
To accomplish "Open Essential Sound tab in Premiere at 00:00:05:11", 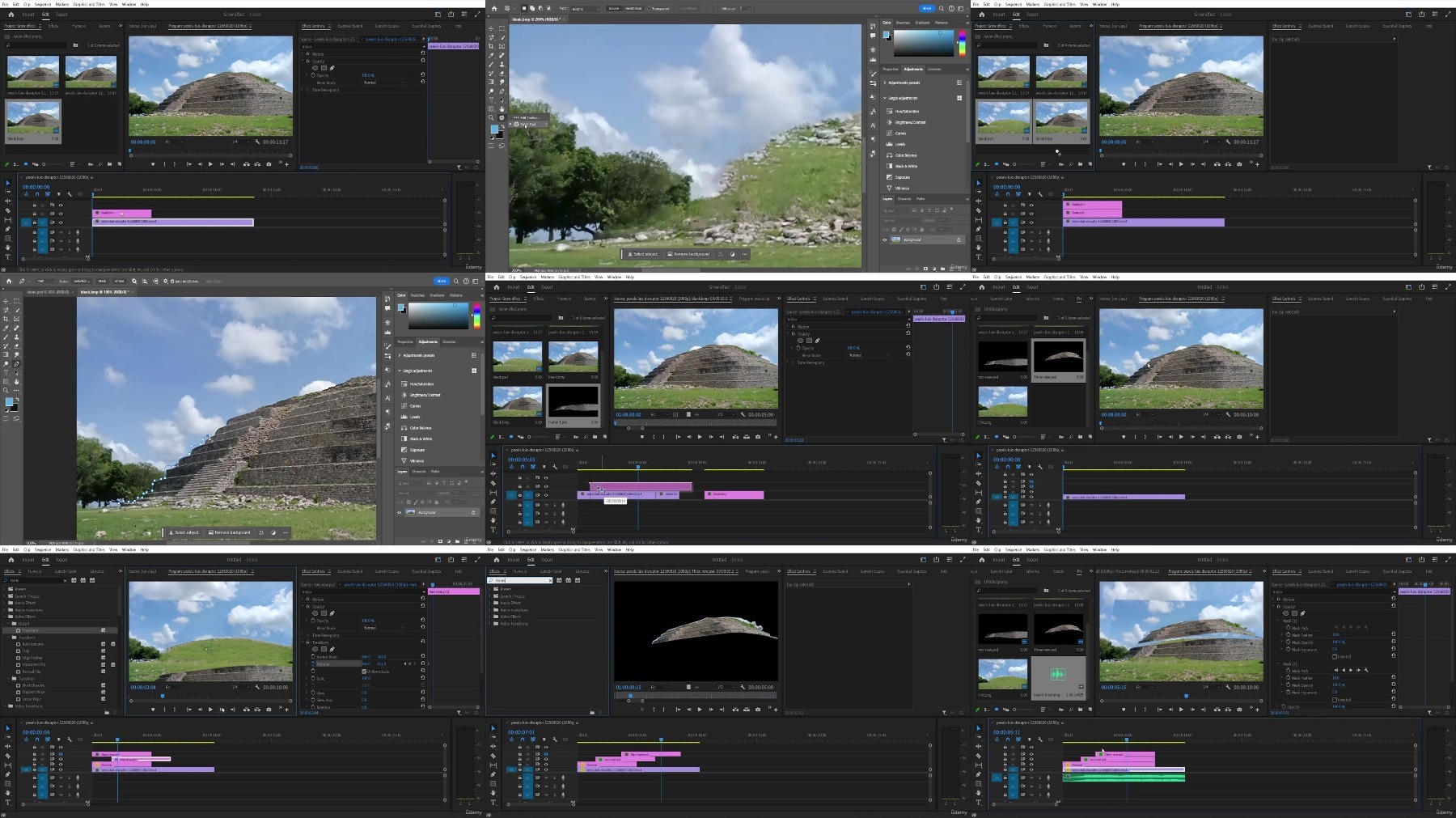I will (1321, 571).
